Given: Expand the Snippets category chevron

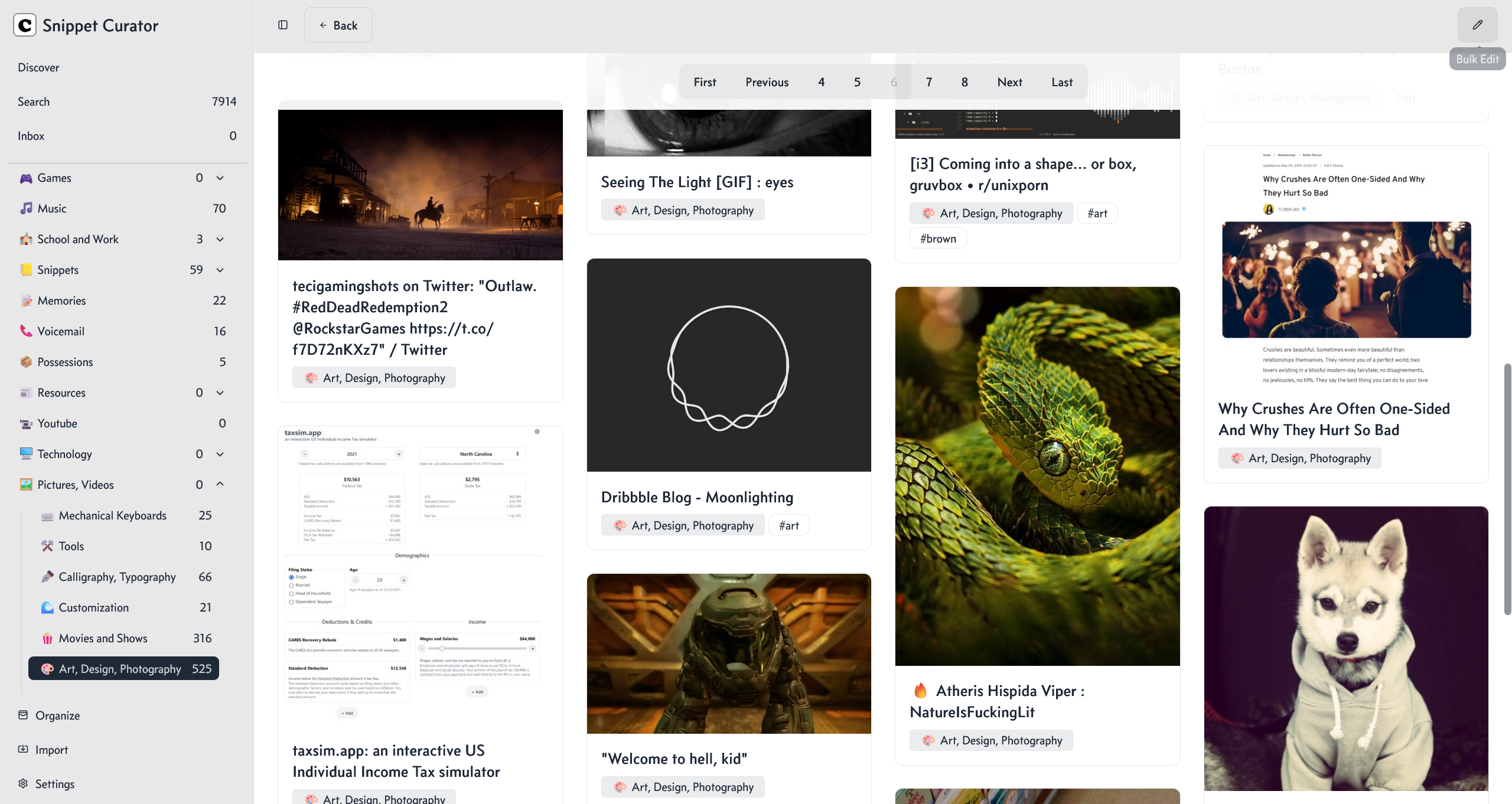Looking at the screenshot, I should tap(220, 270).
